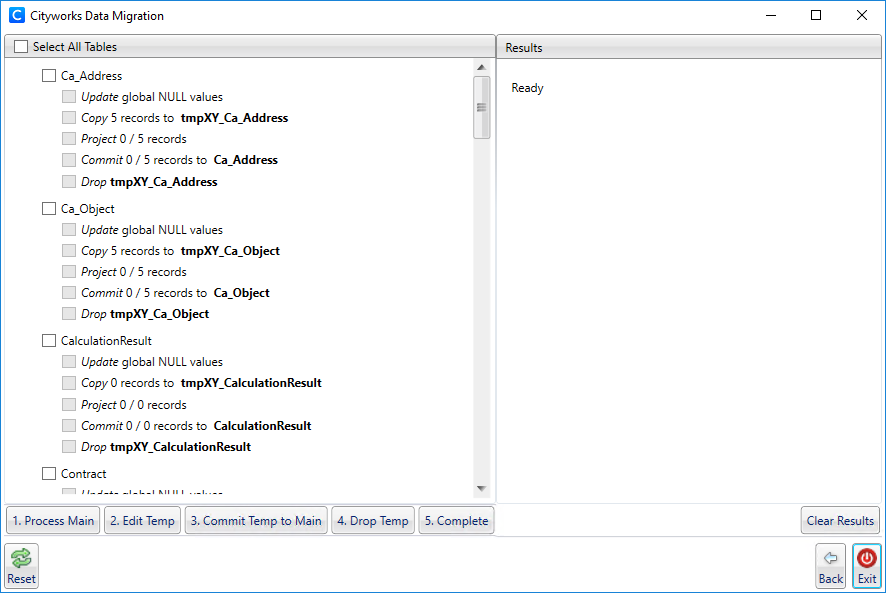Toggle Update global NULL values under Ca_Address

pos(69,97)
